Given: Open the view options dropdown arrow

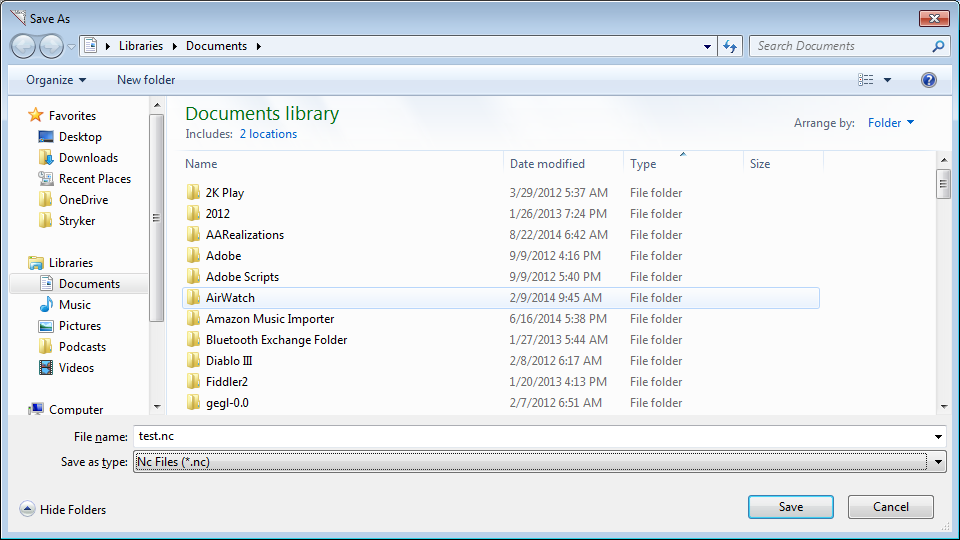Looking at the screenshot, I should click(x=887, y=80).
